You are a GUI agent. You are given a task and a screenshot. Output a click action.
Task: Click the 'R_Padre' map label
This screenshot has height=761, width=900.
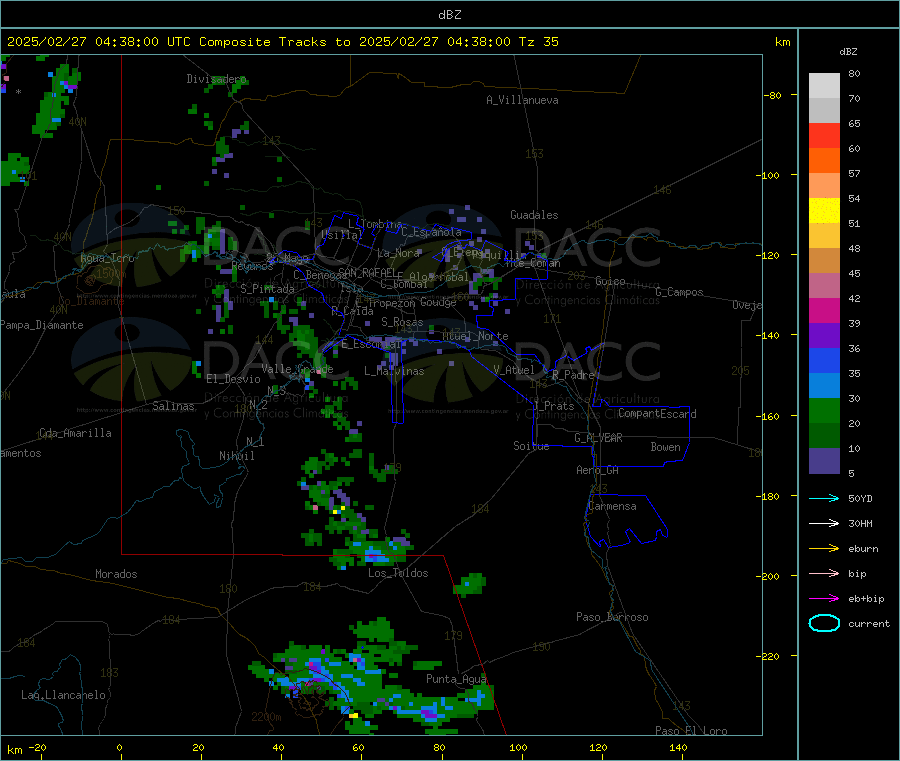tap(573, 375)
